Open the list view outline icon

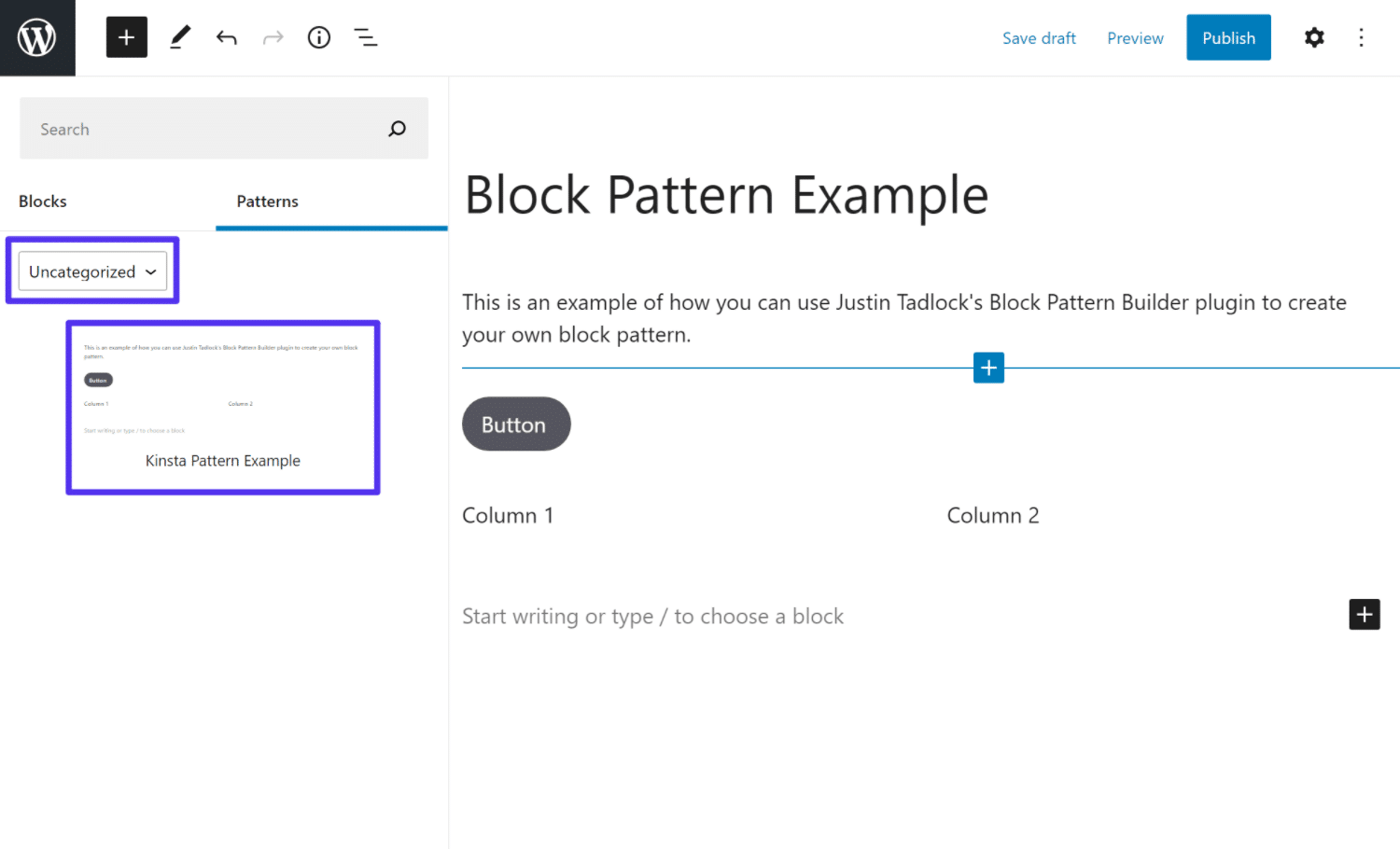pyautogui.click(x=365, y=37)
